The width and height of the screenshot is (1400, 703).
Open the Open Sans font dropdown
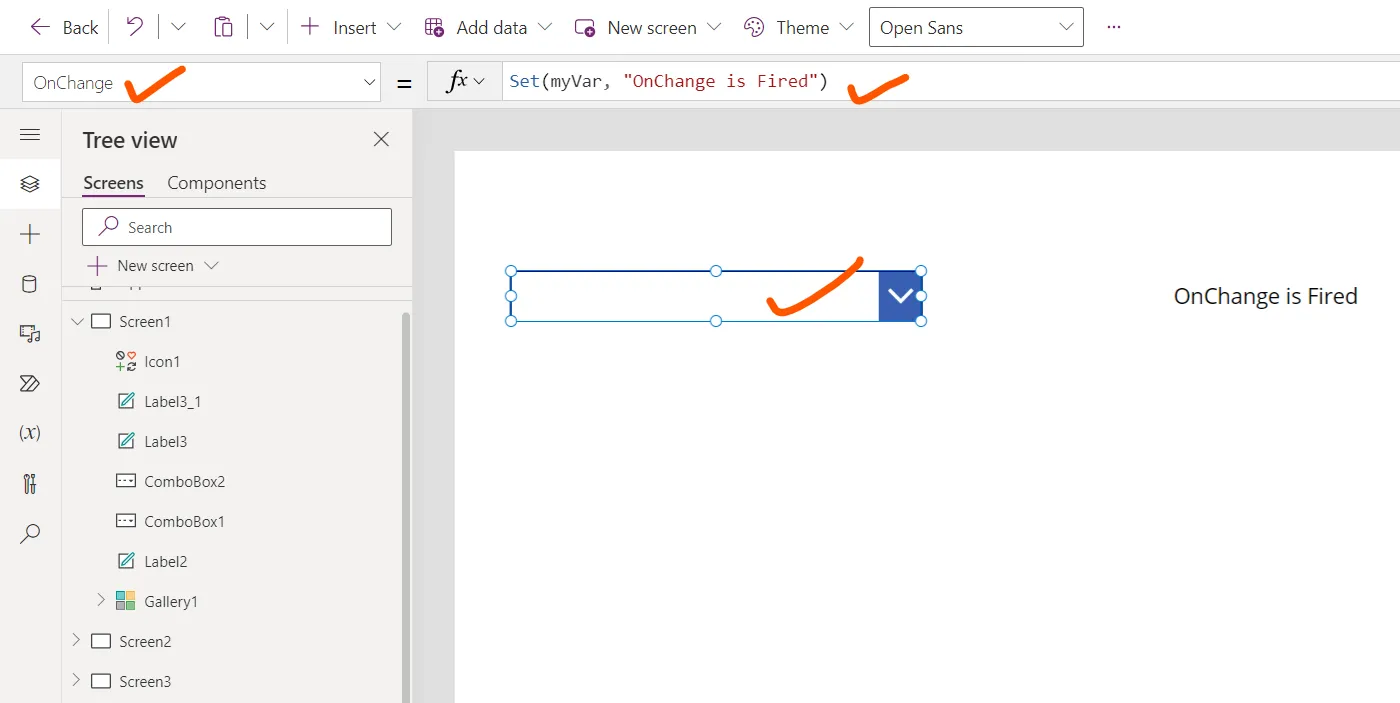[975, 27]
